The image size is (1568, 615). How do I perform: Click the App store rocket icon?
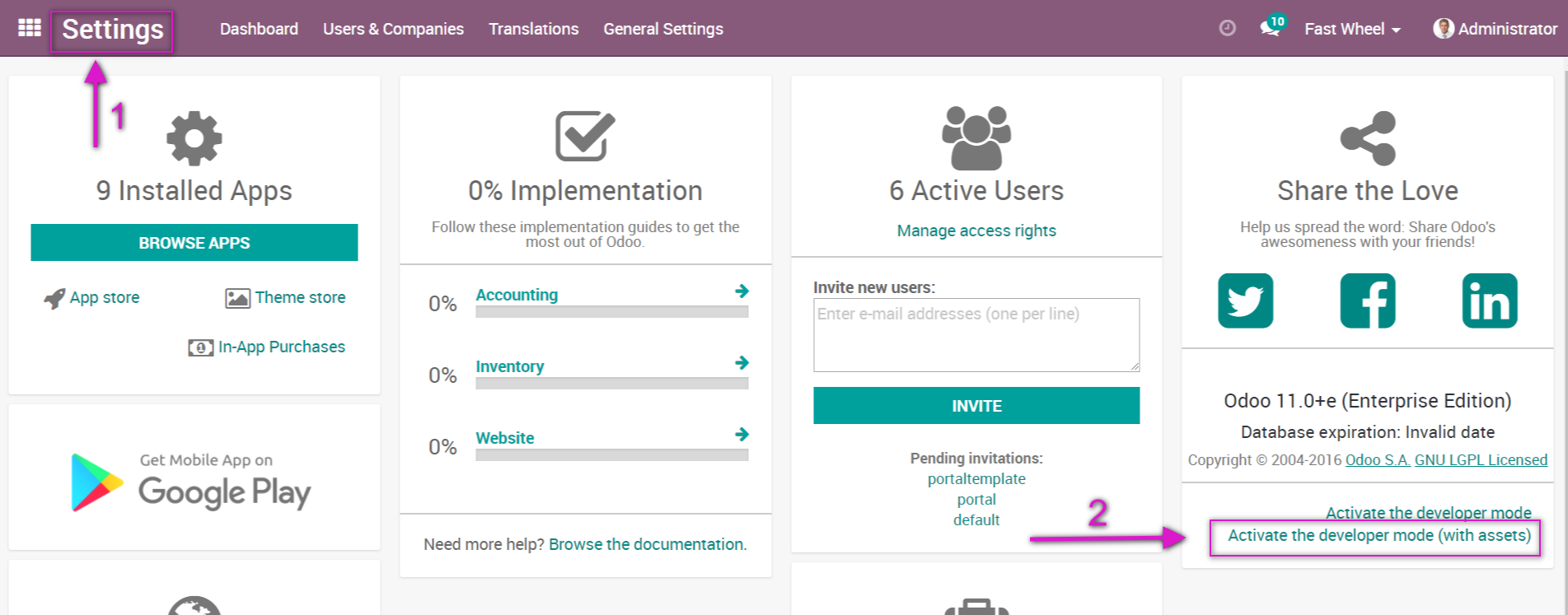pos(54,298)
